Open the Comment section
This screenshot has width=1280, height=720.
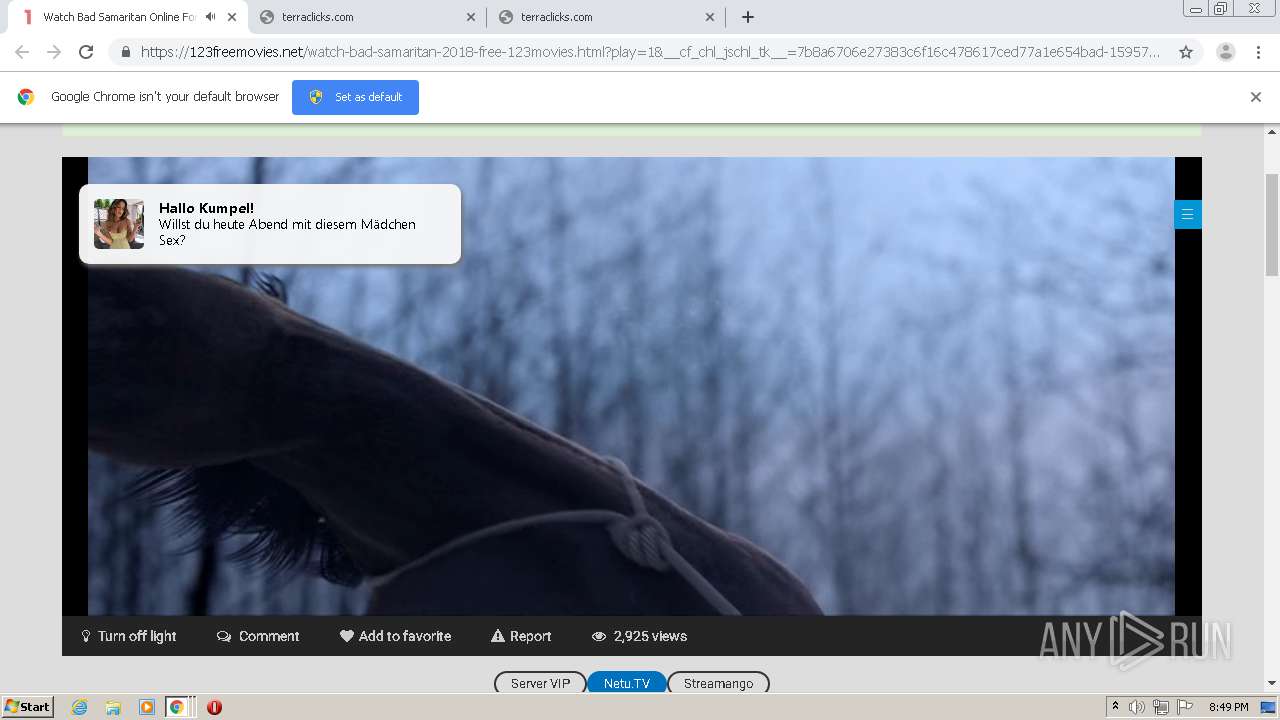tap(258, 636)
